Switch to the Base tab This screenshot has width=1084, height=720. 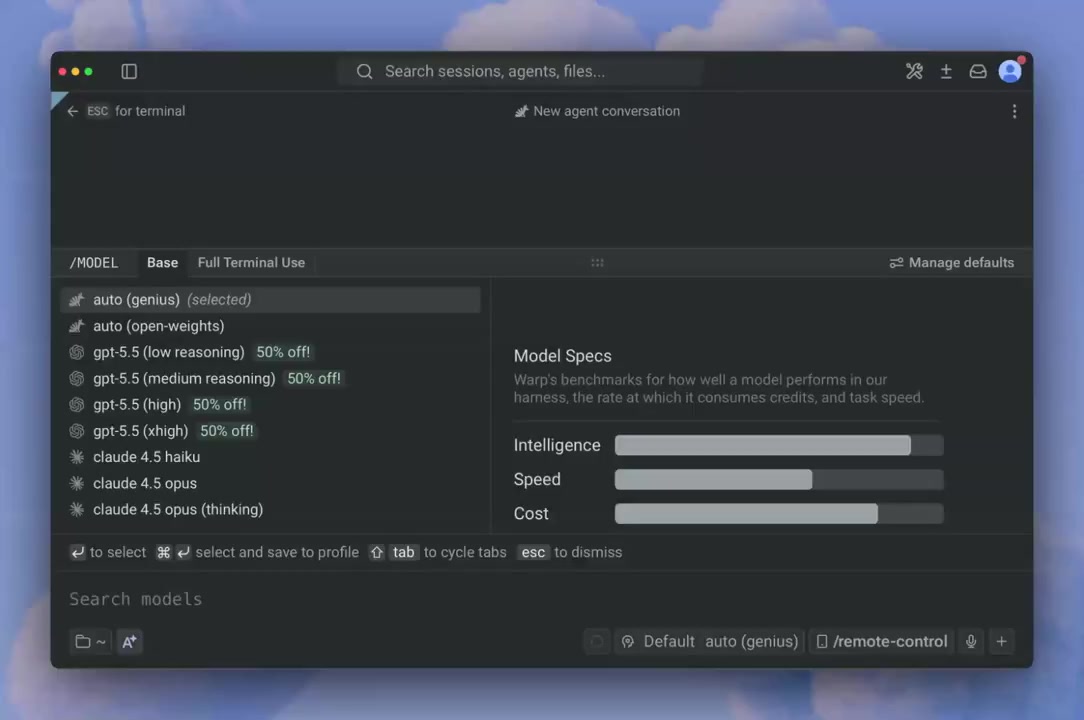point(162,263)
